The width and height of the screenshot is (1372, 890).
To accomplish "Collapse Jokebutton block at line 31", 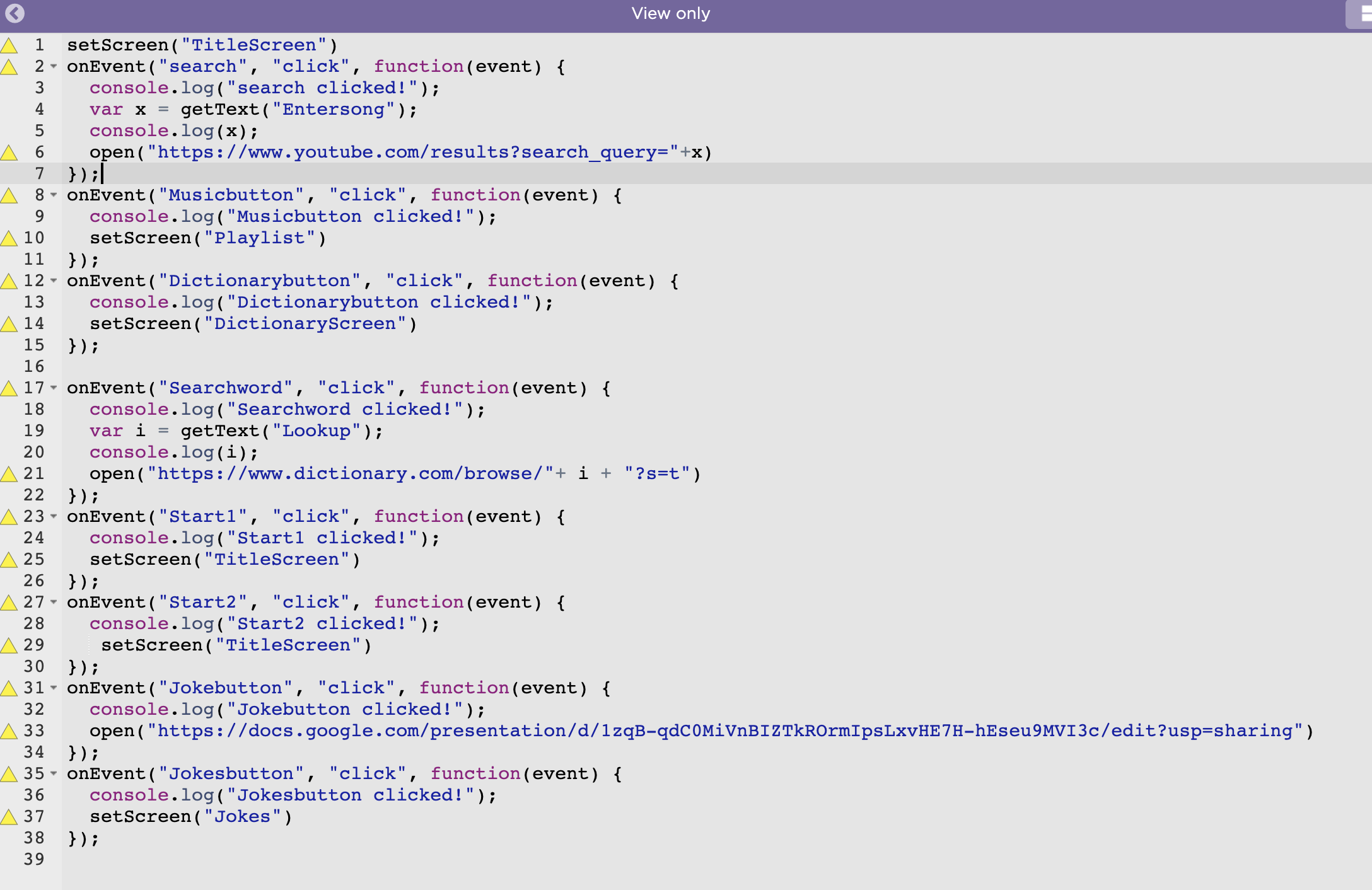I will 54,688.
